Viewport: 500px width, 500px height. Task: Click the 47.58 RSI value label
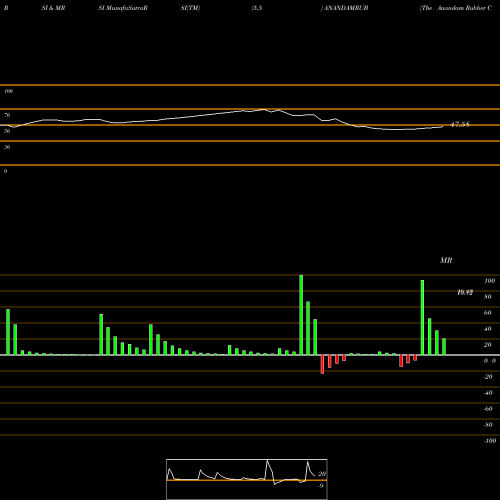pyautogui.click(x=460, y=124)
